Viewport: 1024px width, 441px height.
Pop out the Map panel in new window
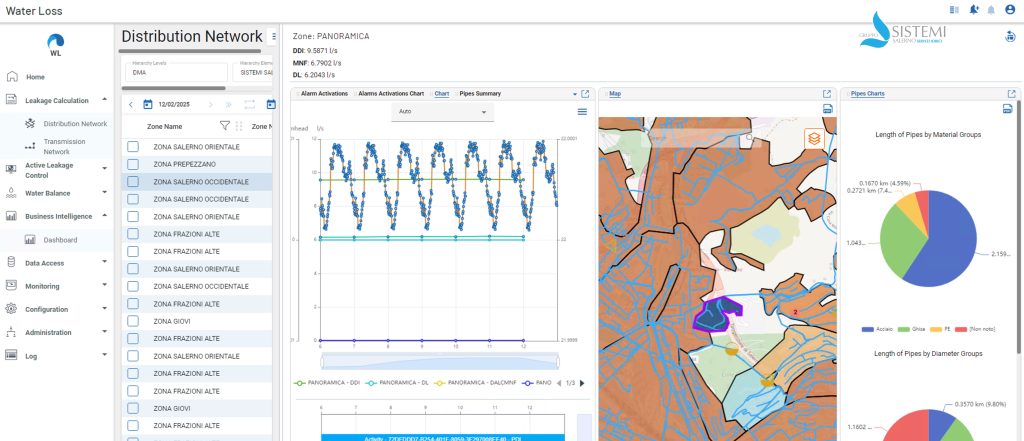(x=827, y=94)
